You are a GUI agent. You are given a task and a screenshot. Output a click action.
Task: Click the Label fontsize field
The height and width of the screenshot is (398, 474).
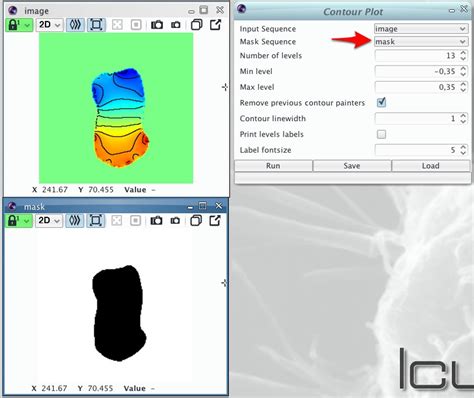click(417, 150)
